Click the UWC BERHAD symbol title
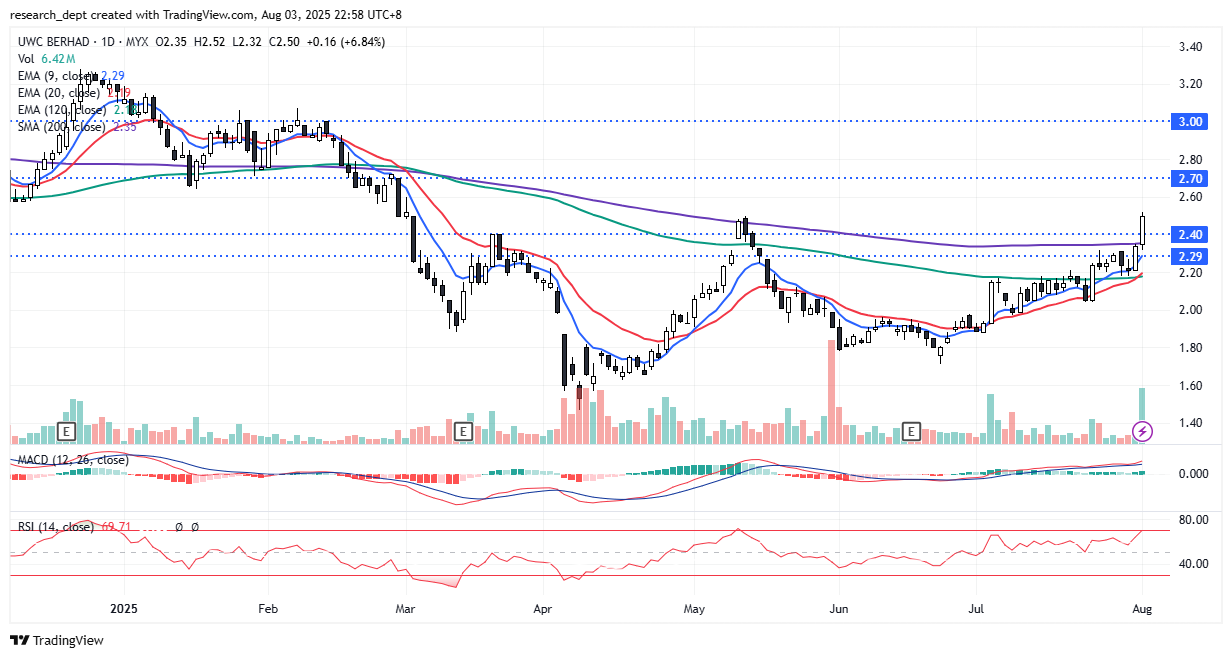 coord(54,42)
